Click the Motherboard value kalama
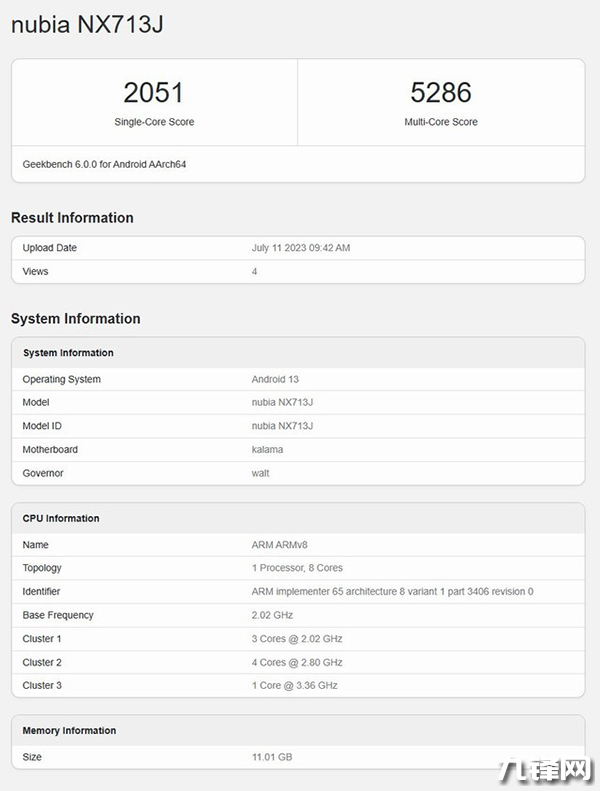The image size is (600, 791). click(x=267, y=450)
